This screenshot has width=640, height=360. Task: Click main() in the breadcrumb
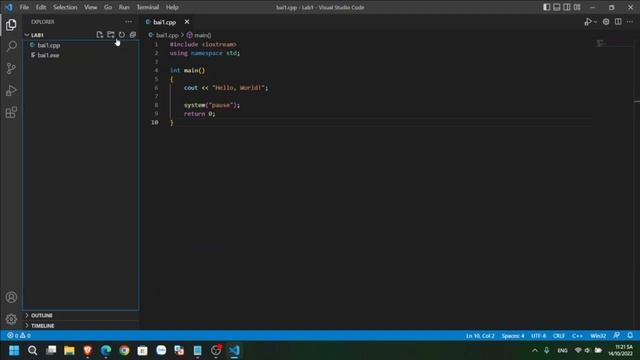coord(202,35)
